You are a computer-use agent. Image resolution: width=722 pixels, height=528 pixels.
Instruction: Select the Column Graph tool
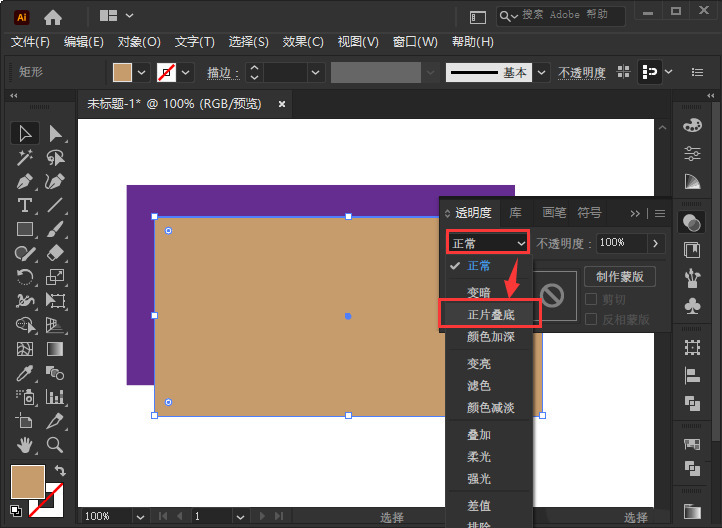click(55, 397)
